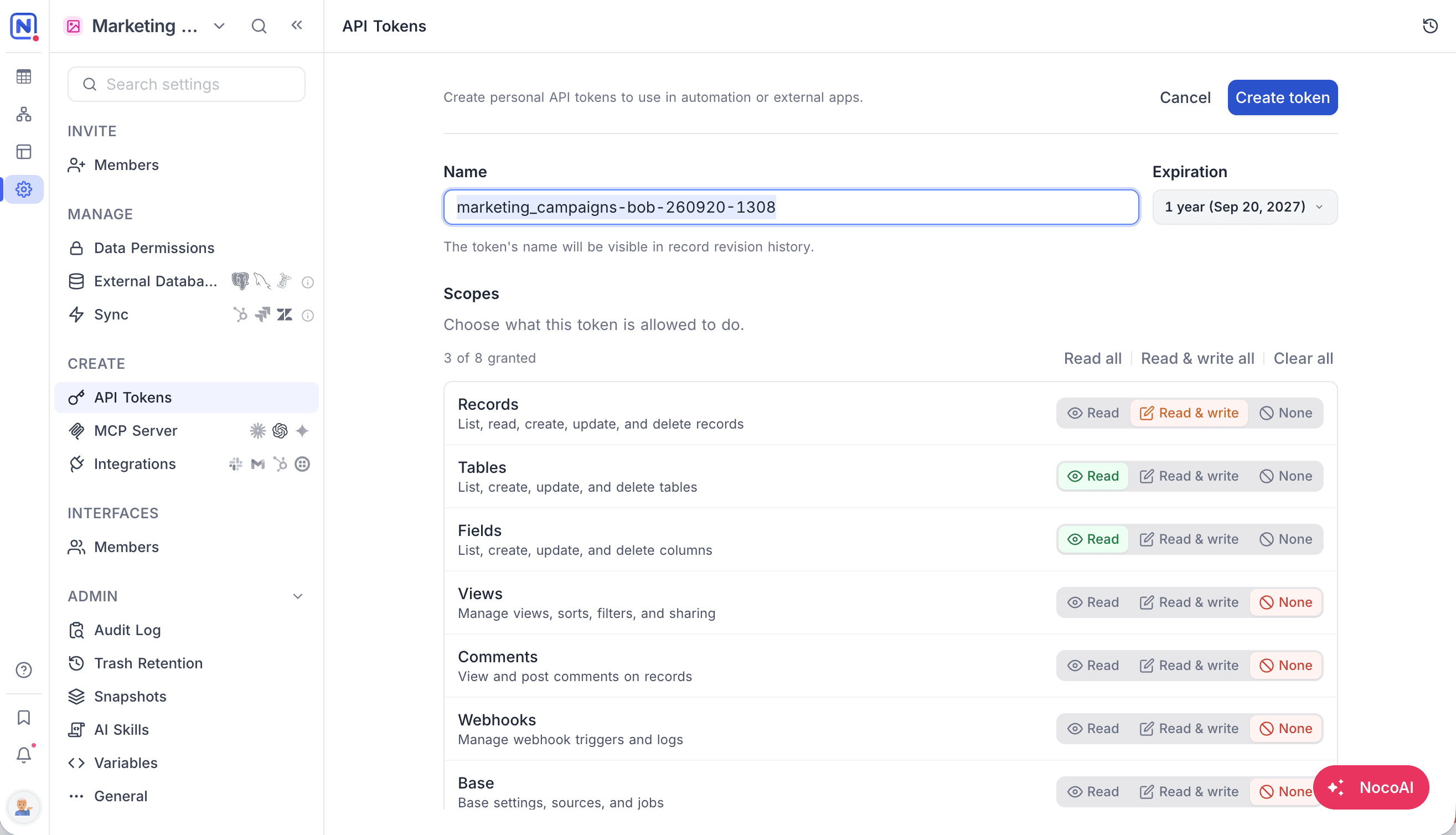The height and width of the screenshot is (835, 1456).
Task: Set Base scope to Read & write
Action: coord(1189,791)
